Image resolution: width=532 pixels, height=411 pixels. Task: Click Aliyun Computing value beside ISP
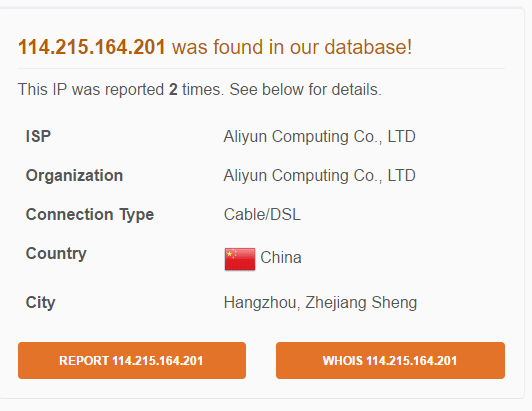319,137
